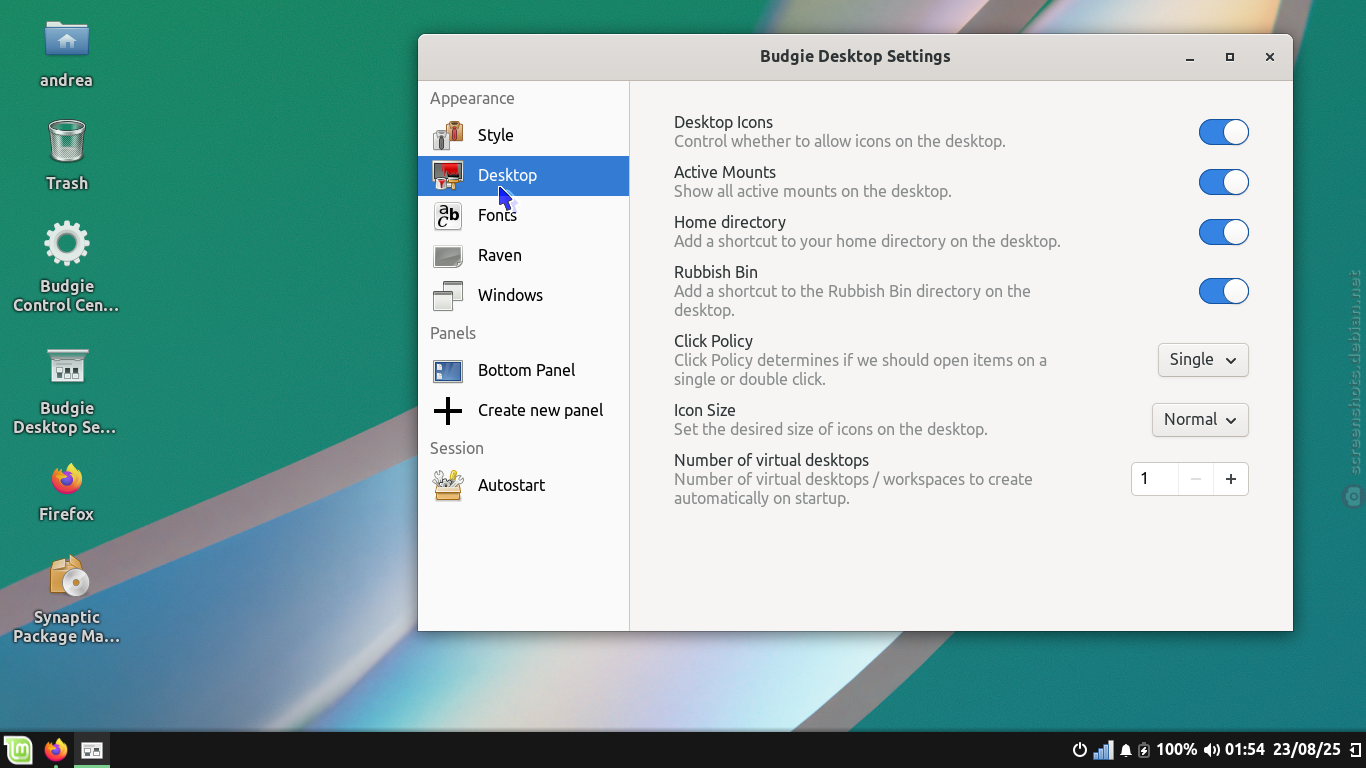Open the network signal indicator
Screen dimensions: 1366x768
pyautogui.click(x=1103, y=750)
